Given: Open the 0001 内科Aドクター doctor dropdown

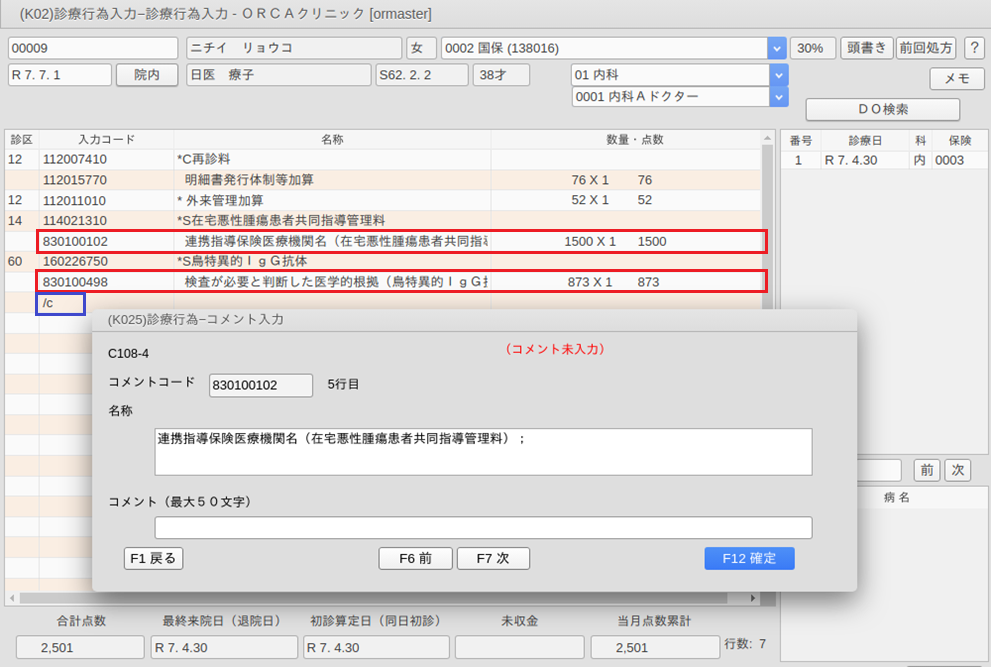Looking at the screenshot, I should pyautogui.click(x=777, y=96).
